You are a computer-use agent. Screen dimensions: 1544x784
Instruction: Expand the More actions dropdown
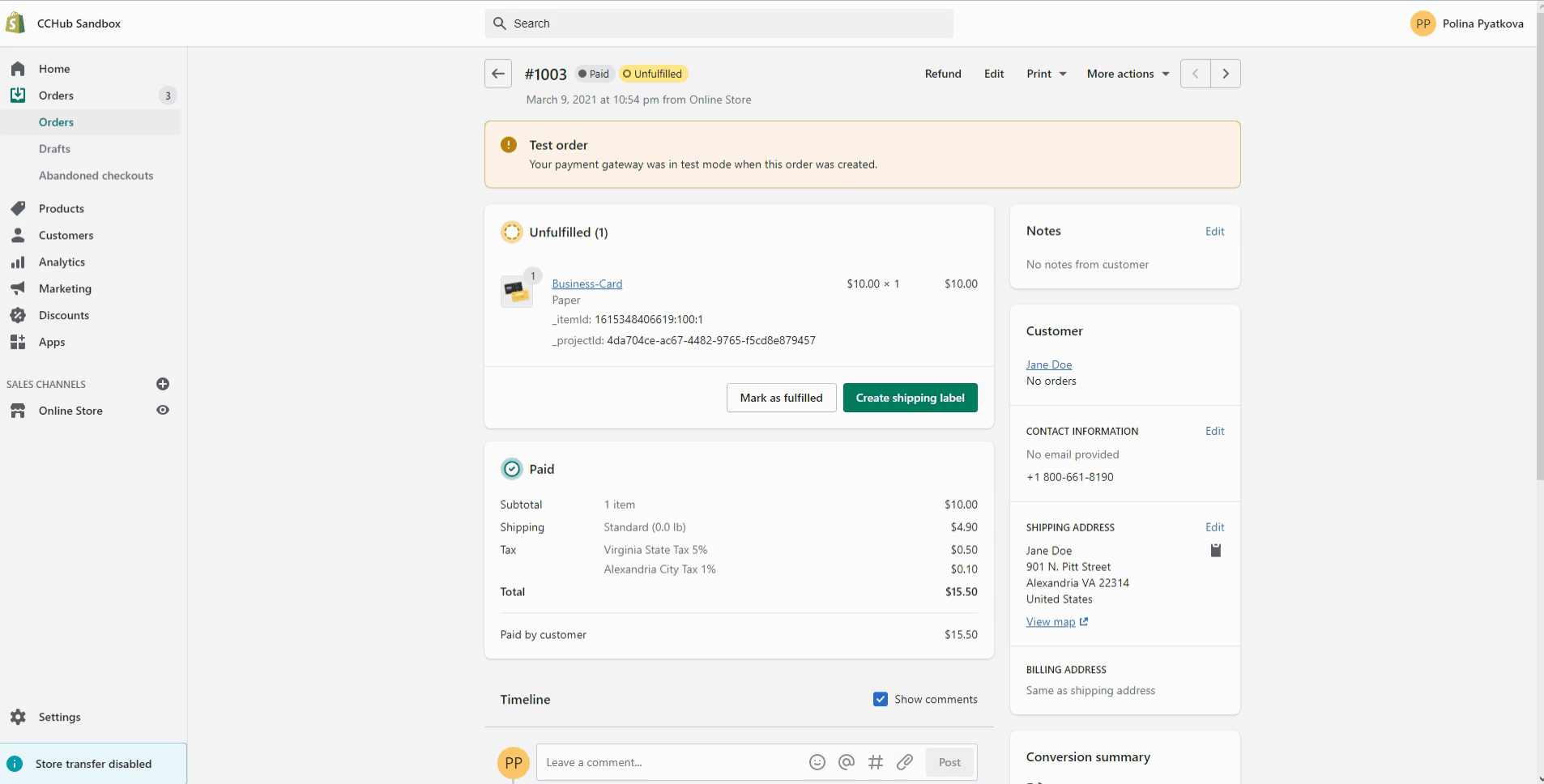pyautogui.click(x=1128, y=74)
